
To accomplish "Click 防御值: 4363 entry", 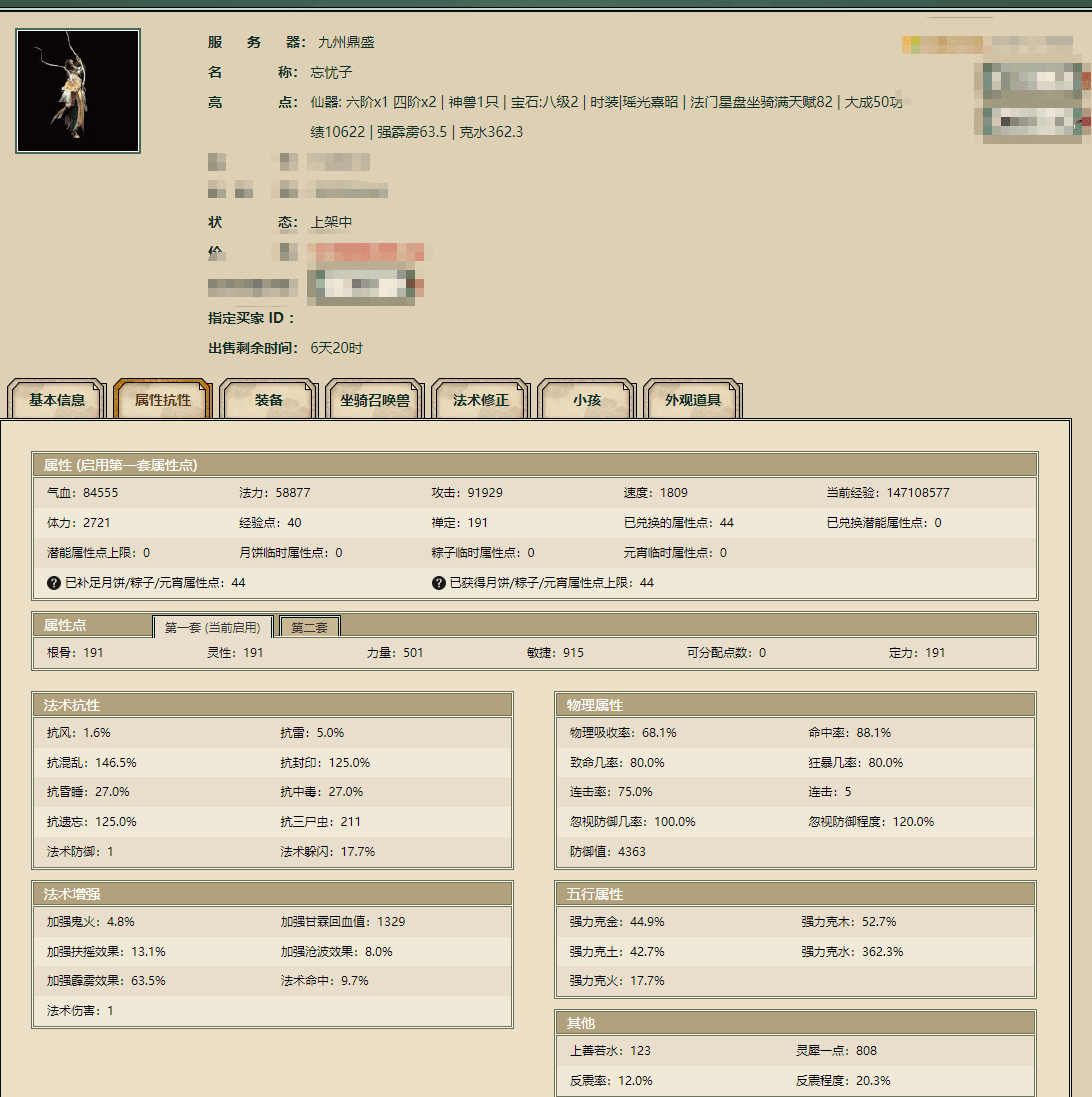I will (x=607, y=851).
